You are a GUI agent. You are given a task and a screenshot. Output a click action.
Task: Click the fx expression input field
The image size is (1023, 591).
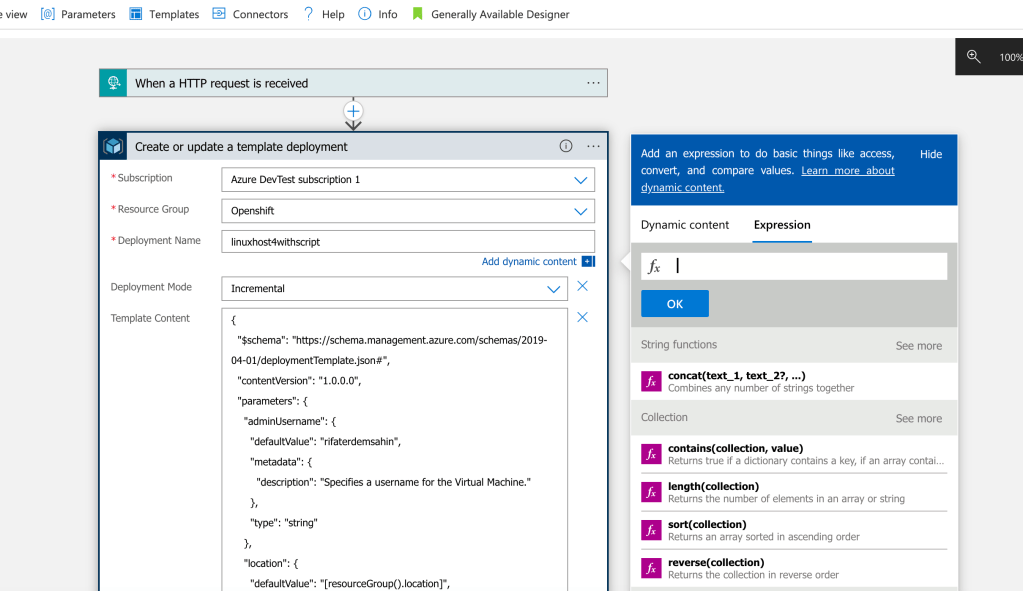(794, 266)
